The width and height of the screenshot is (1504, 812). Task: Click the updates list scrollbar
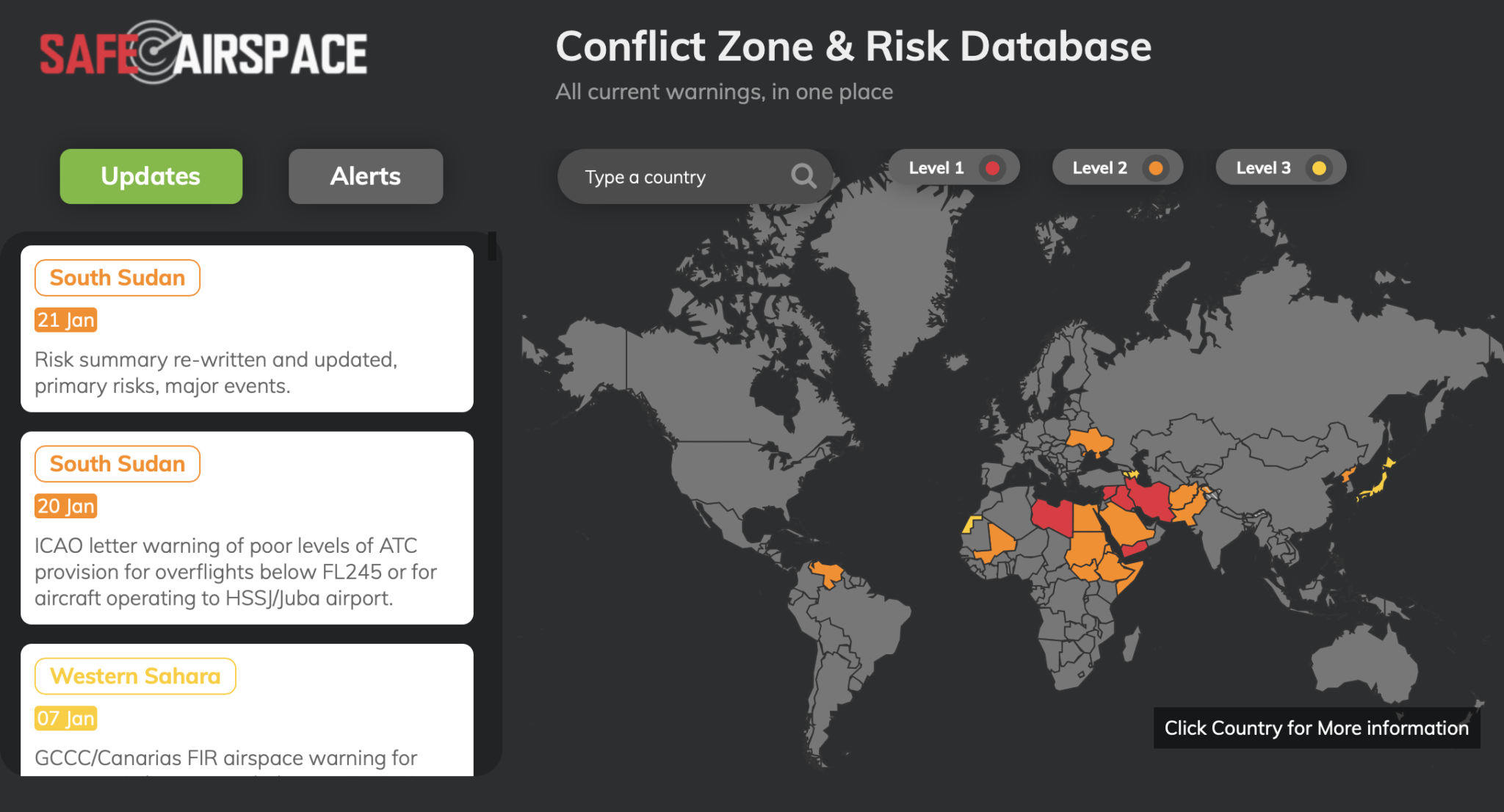tap(492, 246)
